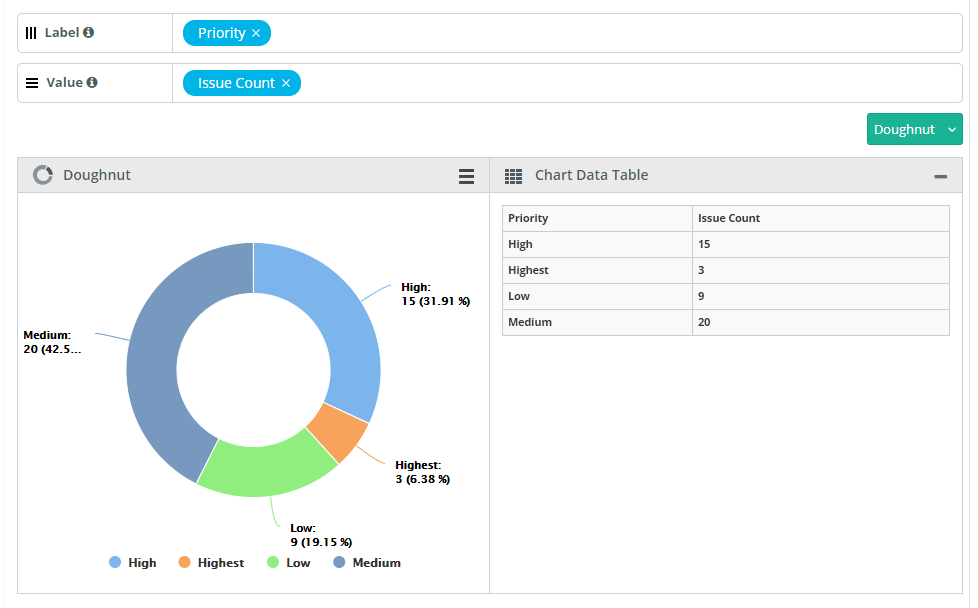The height and width of the screenshot is (608, 978).
Task: Open the chart hamburger menu
Action: click(x=466, y=175)
